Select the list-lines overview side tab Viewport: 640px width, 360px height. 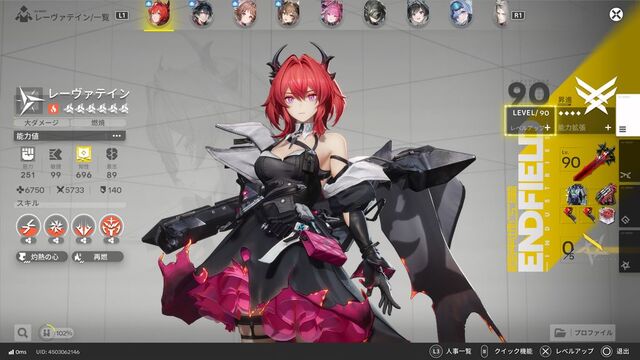pos(627,116)
